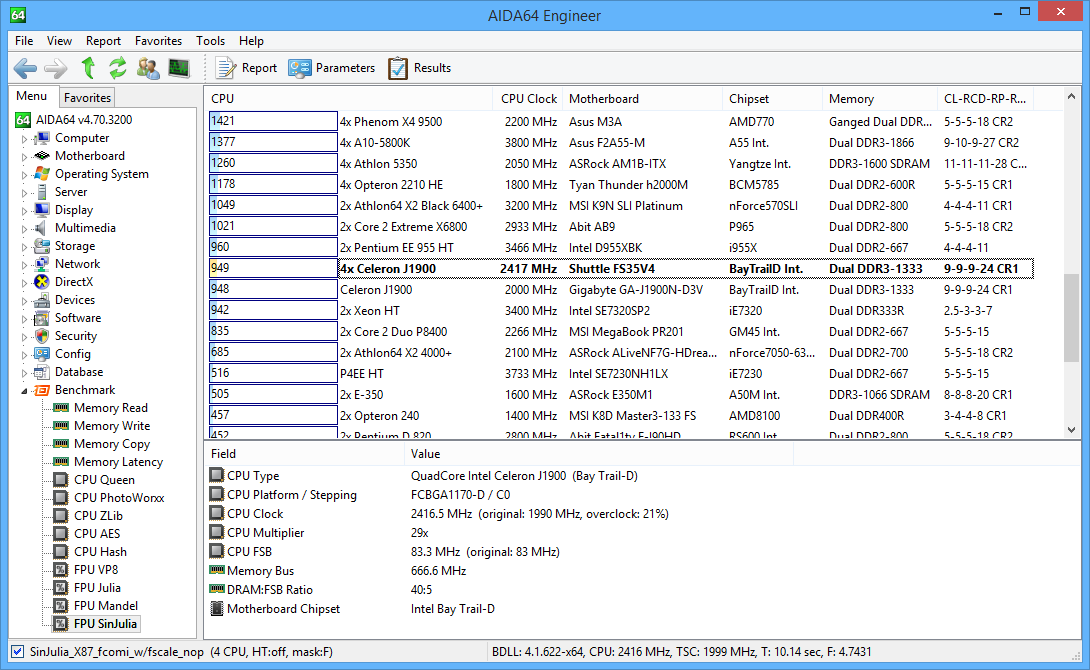Open the benchmark Parameters button
The height and width of the screenshot is (670, 1090).
(332, 68)
